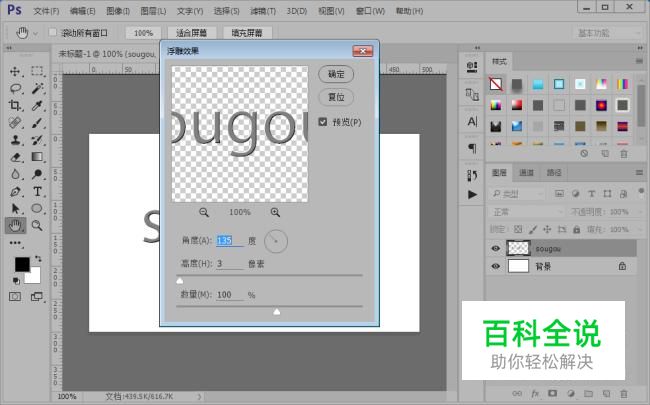The width and height of the screenshot is (650, 405).
Task: Swap foreground and background colors
Action: (38, 259)
